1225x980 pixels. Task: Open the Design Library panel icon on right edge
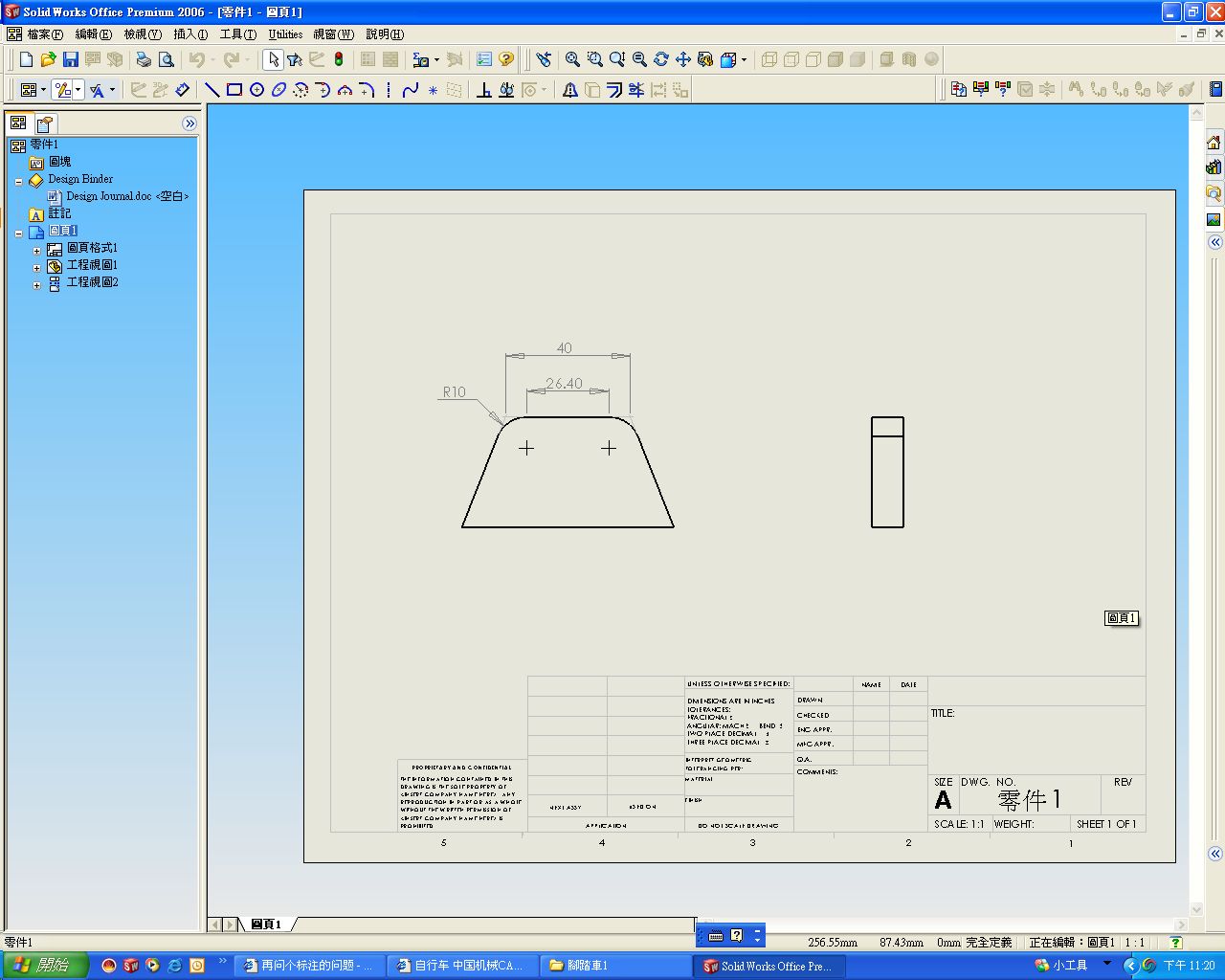coord(1214,167)
